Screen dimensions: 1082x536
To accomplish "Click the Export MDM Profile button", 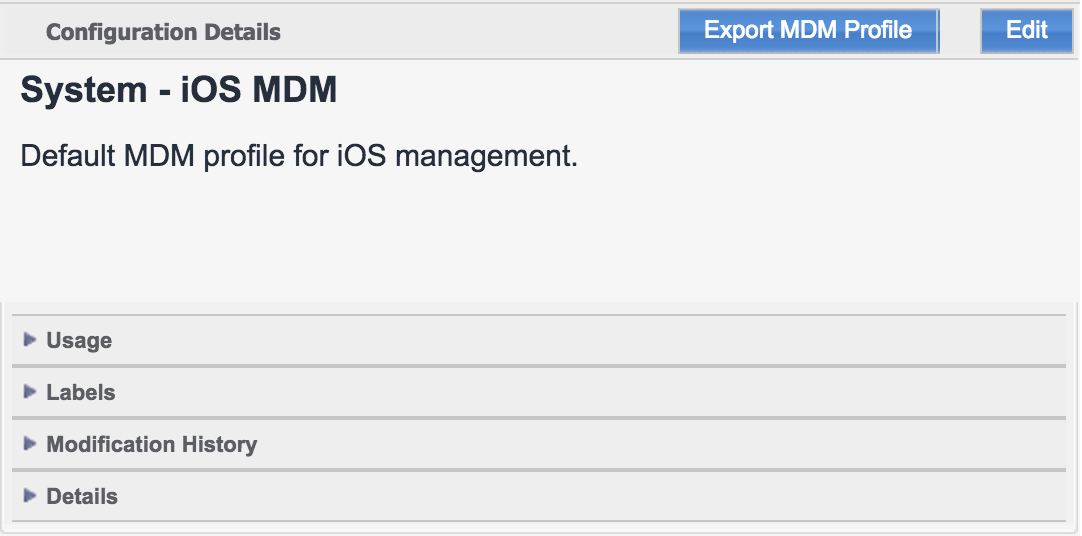I will pos(808,30).
